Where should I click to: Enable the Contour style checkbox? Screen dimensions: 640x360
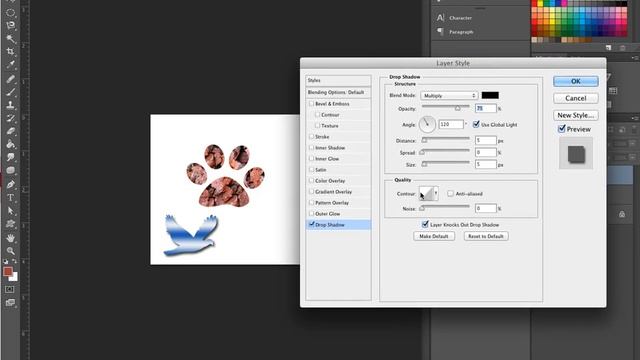pos(317,115)
